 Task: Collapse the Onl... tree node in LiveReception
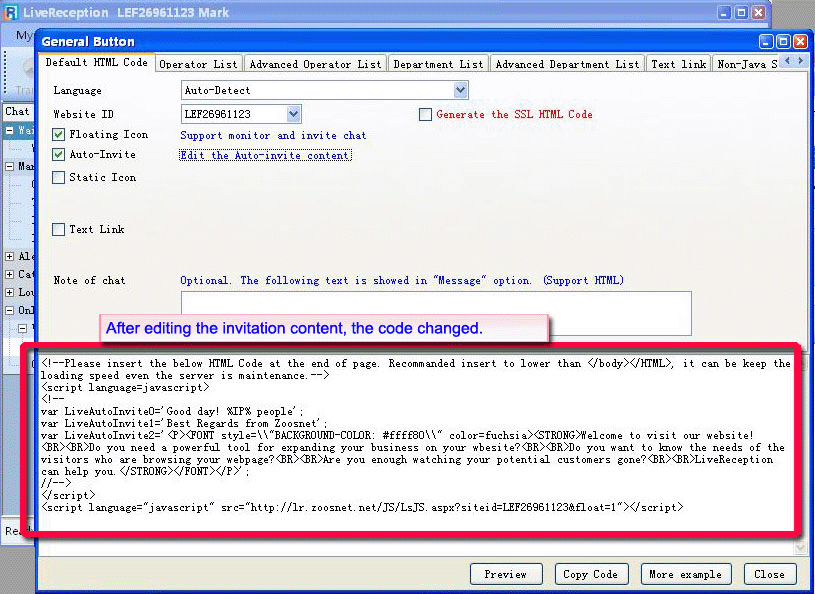[9, 310]
